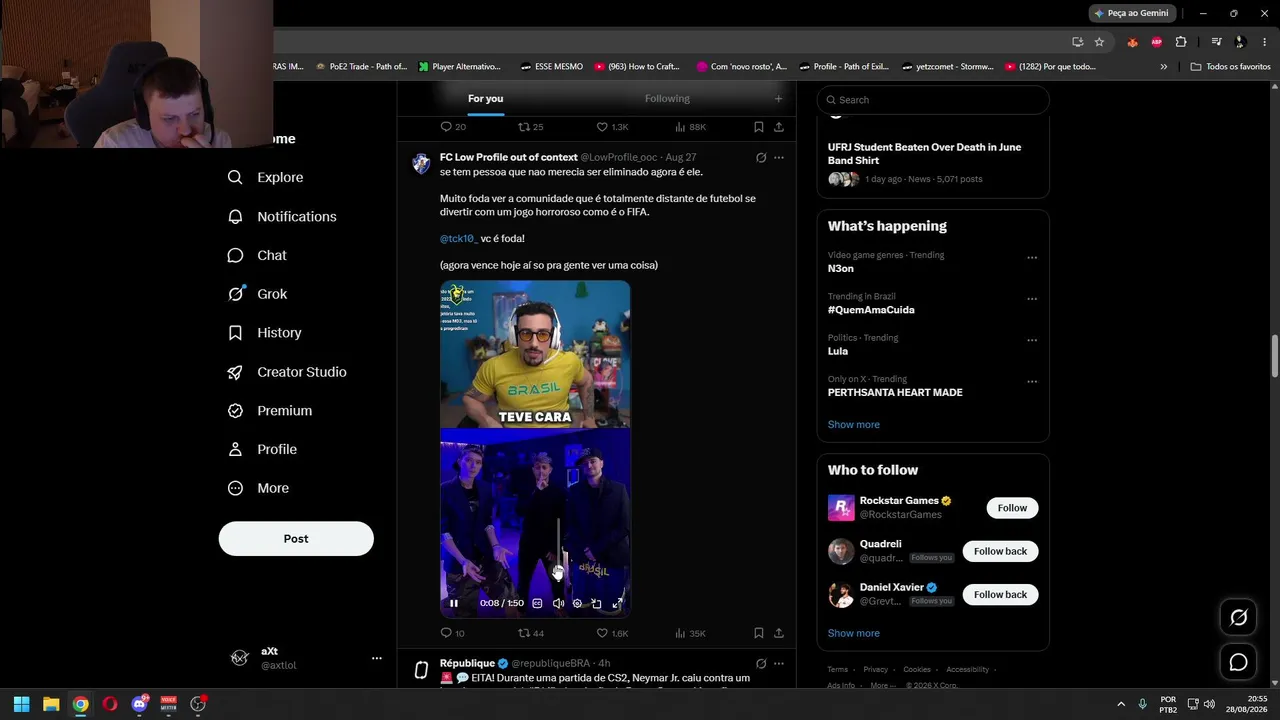Open the Grok floating button
This screenshot has height=720, width=1280.
1238,618
